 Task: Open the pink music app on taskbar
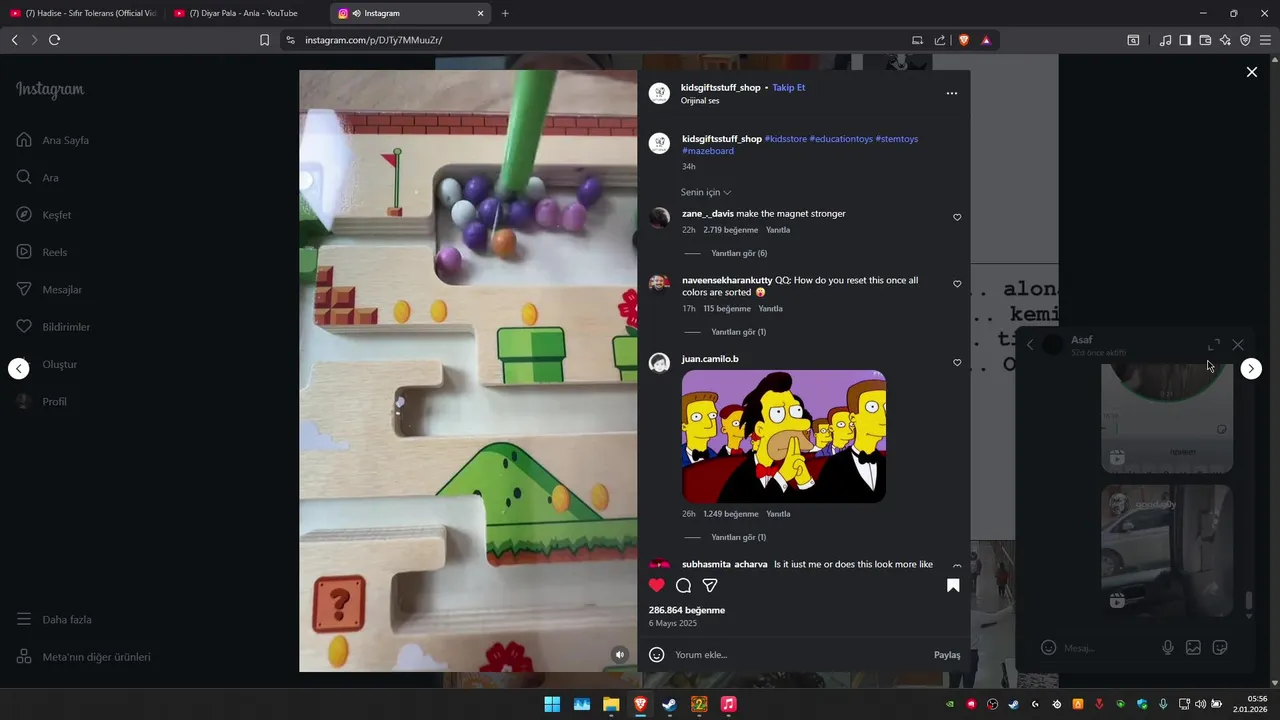point(728,704)
